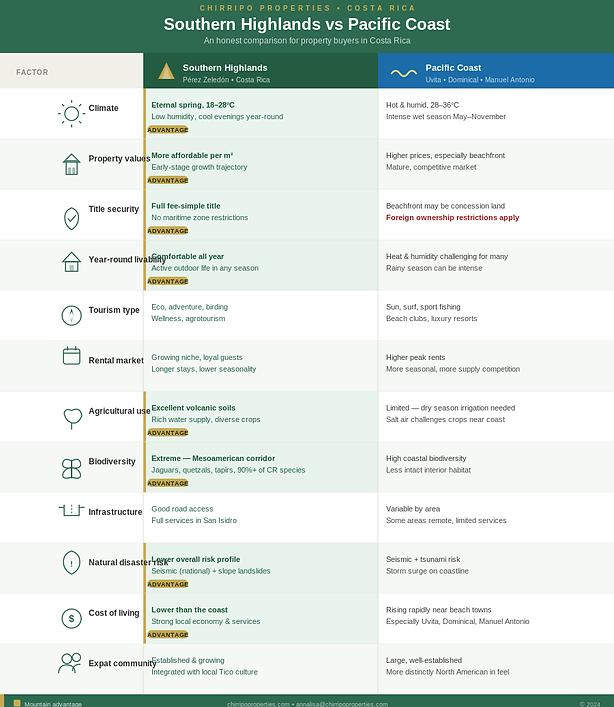614x707 pixels.
Task: Select the tree icon for Agricultural use
Action: (x=72, y=419)
